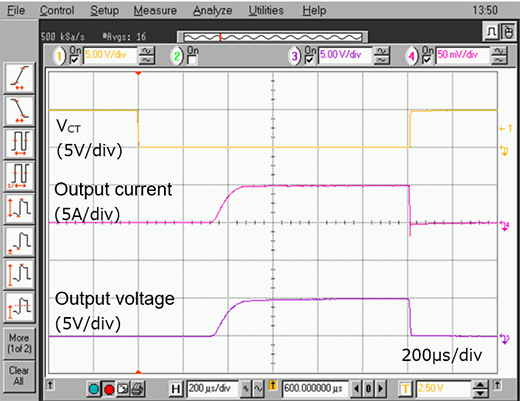Select the peak-to-peak voltage measurement icon
The image size is (520, 401).
[x=19, y=208]
